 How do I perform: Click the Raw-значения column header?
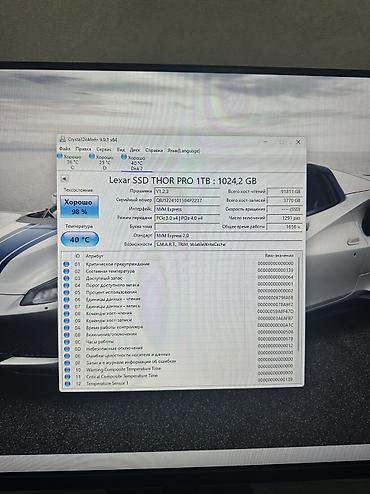tap(279, 256)
